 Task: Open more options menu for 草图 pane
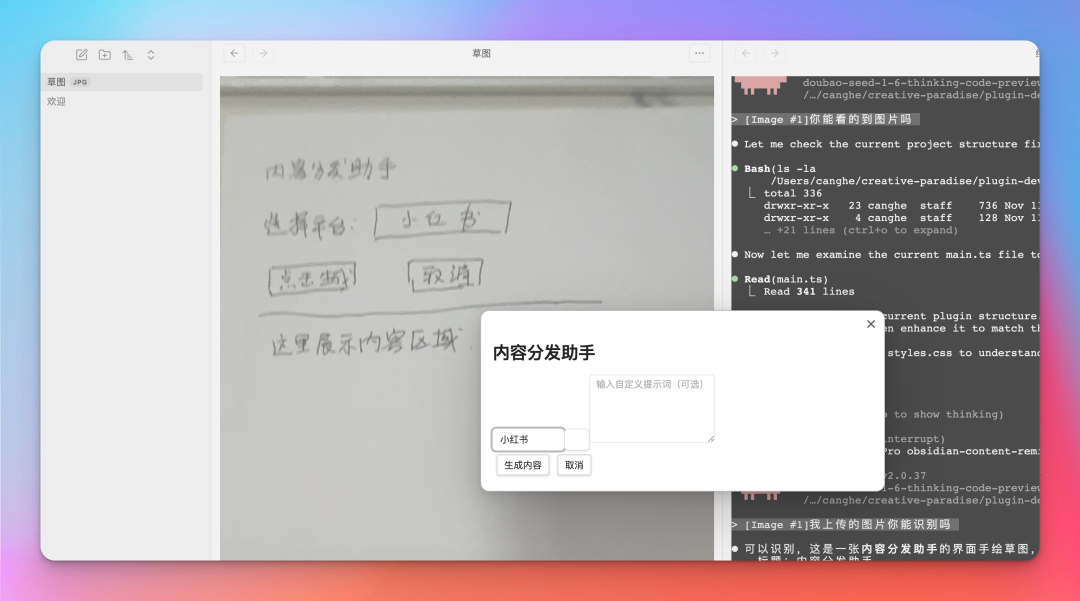click(x=699, y=53)
